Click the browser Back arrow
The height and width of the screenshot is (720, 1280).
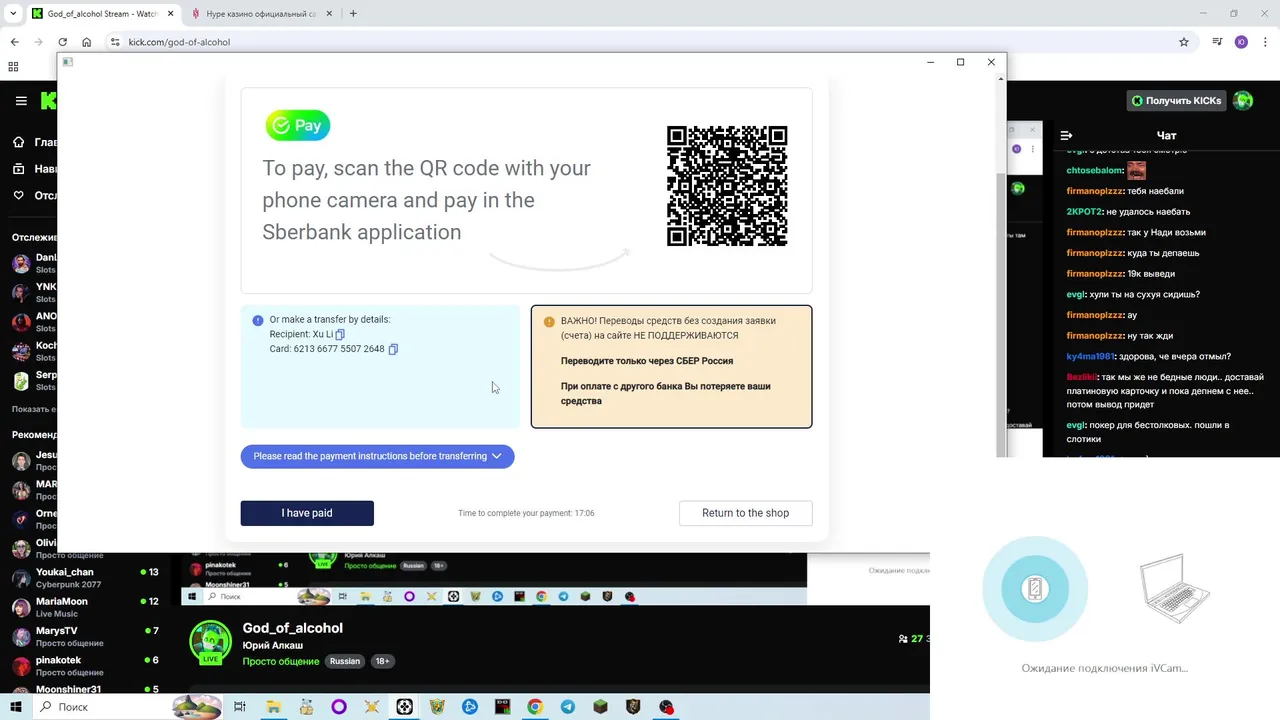15,42
